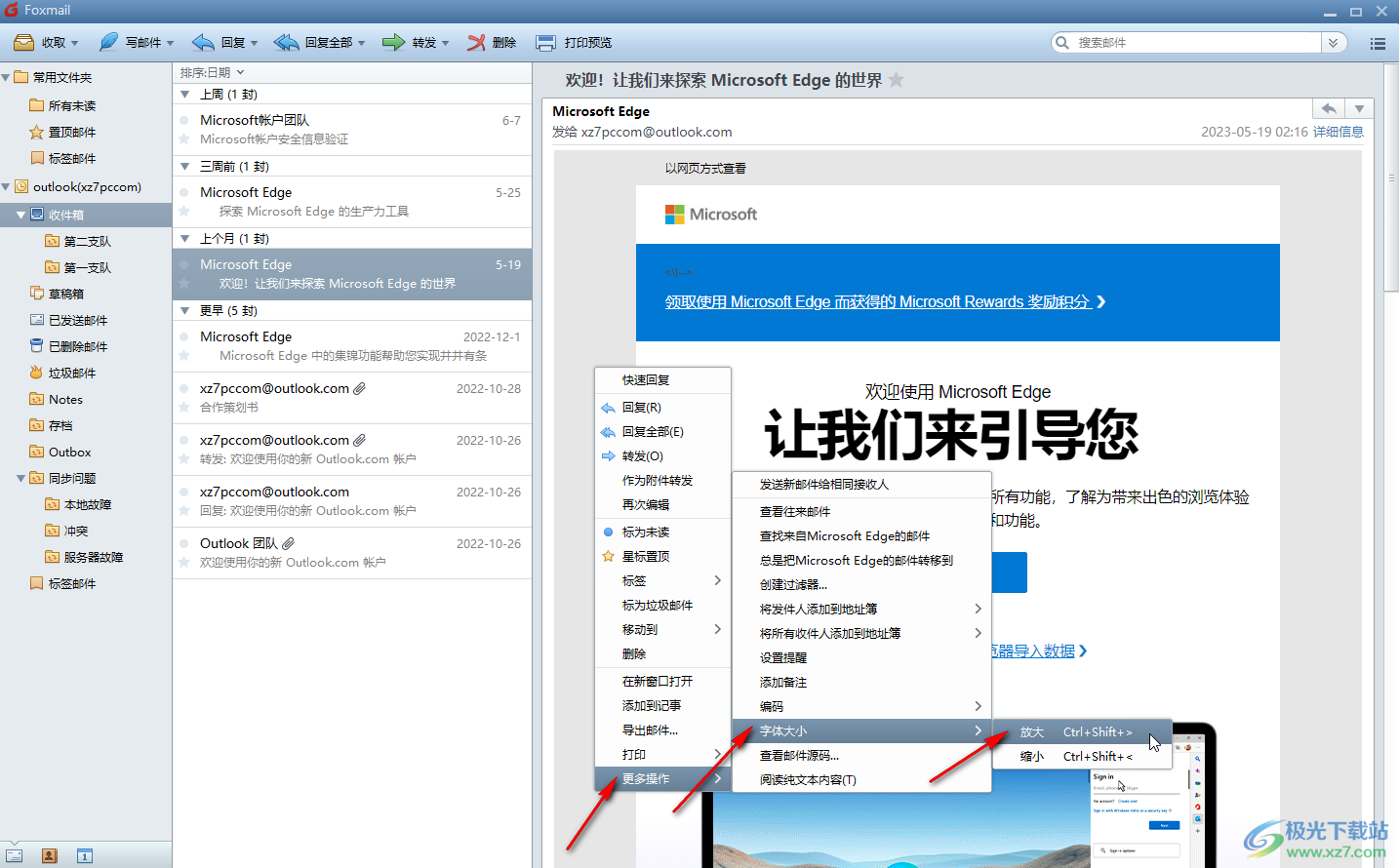Select the 第二支队 folder
This screenshot has width=1399, height=868.
(88, 241)
